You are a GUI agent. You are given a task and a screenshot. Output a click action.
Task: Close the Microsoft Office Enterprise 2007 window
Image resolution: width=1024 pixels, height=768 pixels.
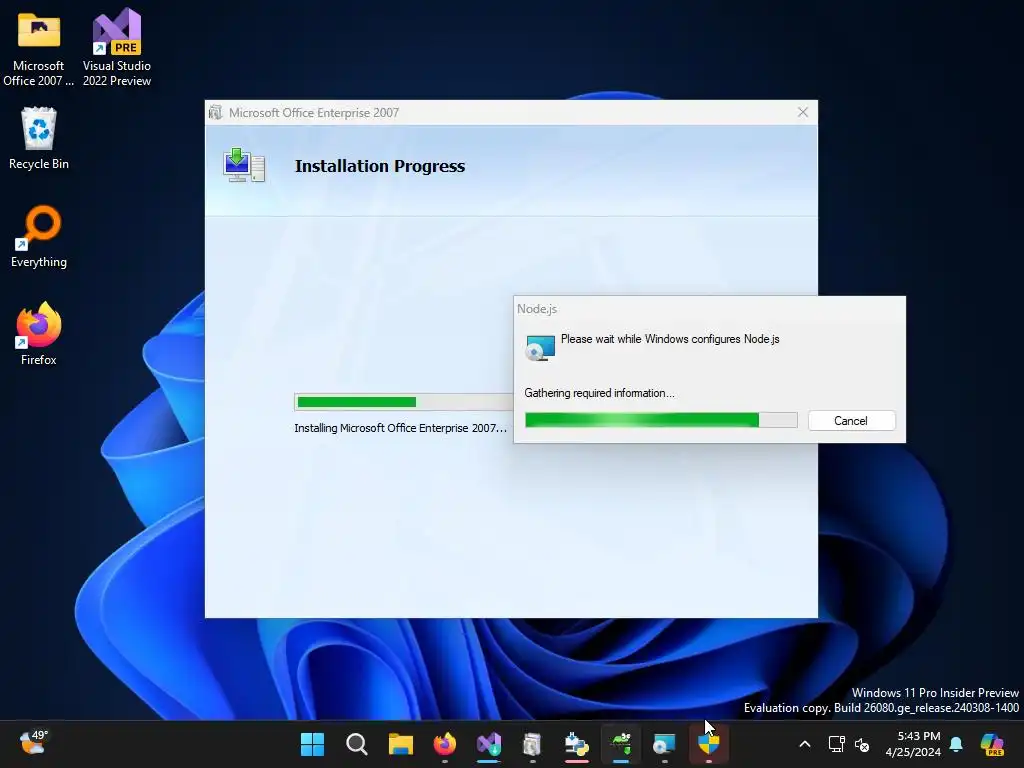(803, 112)
